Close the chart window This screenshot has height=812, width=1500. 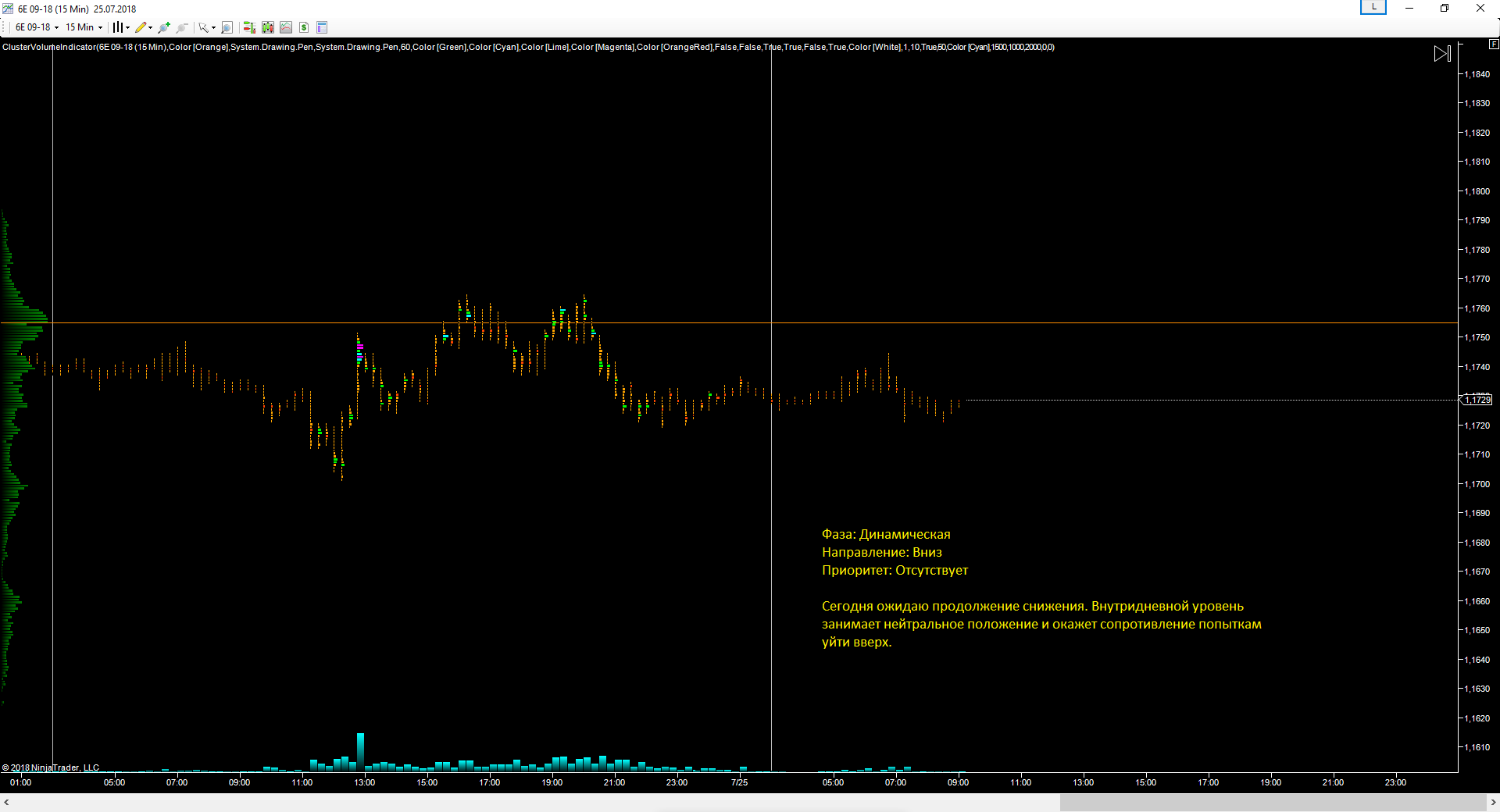pos(1480,8)
